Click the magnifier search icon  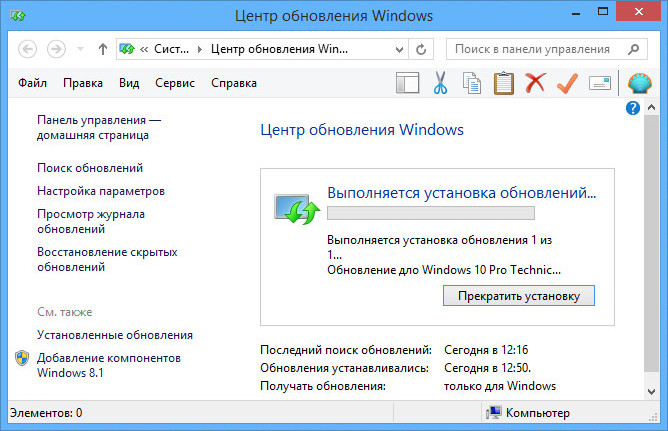(633, 49)
